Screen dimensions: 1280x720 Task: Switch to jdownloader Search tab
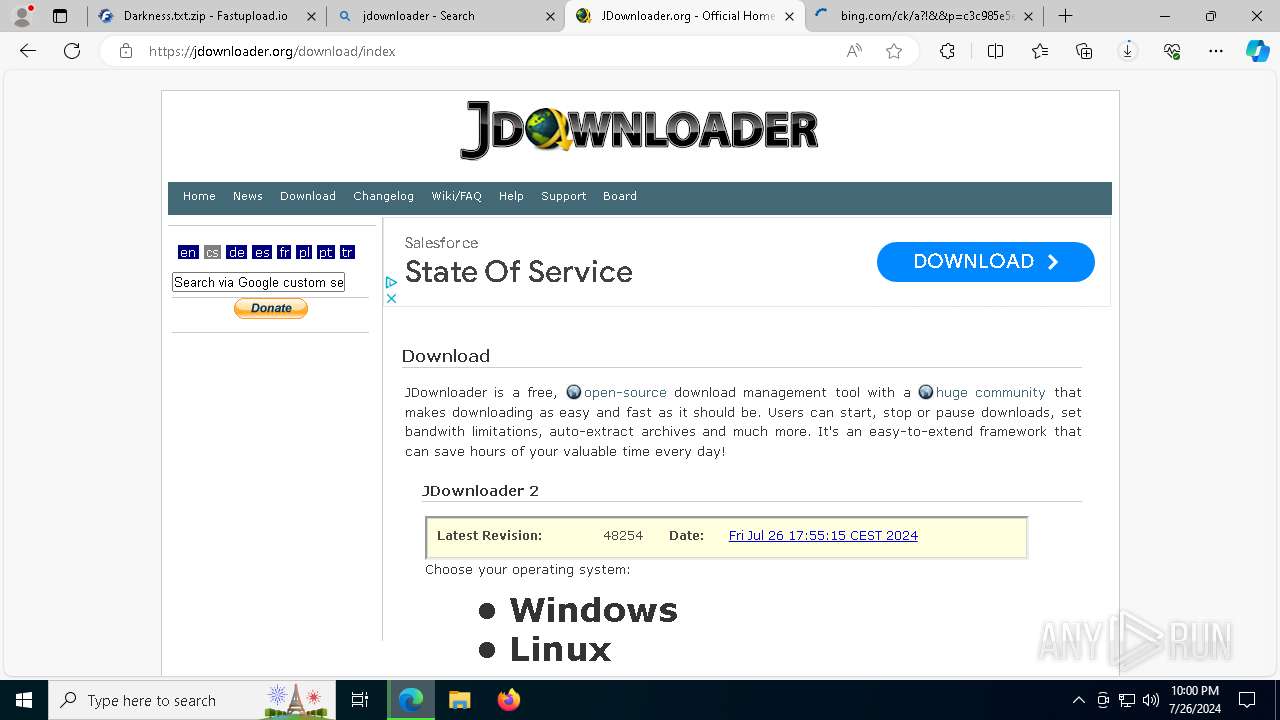[x=445, y=16]
